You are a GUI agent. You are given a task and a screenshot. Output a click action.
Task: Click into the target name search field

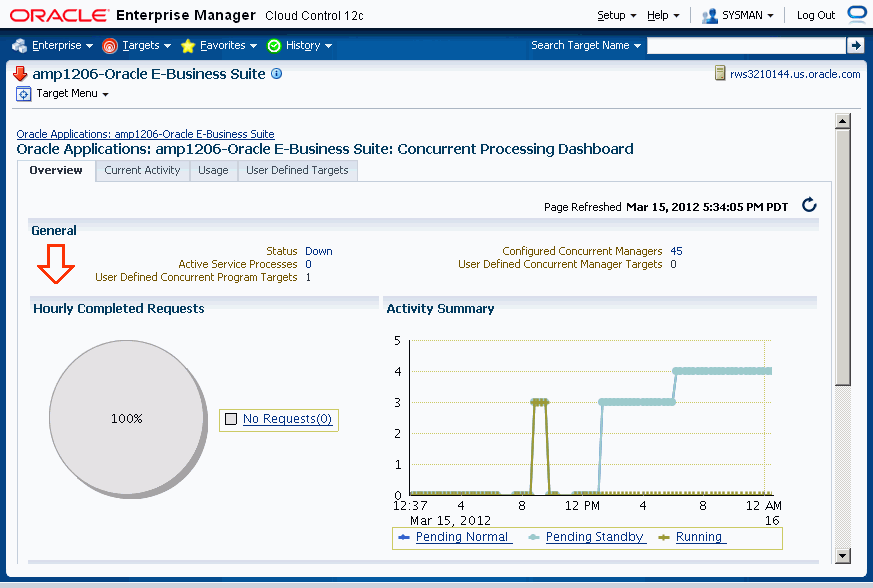coord(746,46)
